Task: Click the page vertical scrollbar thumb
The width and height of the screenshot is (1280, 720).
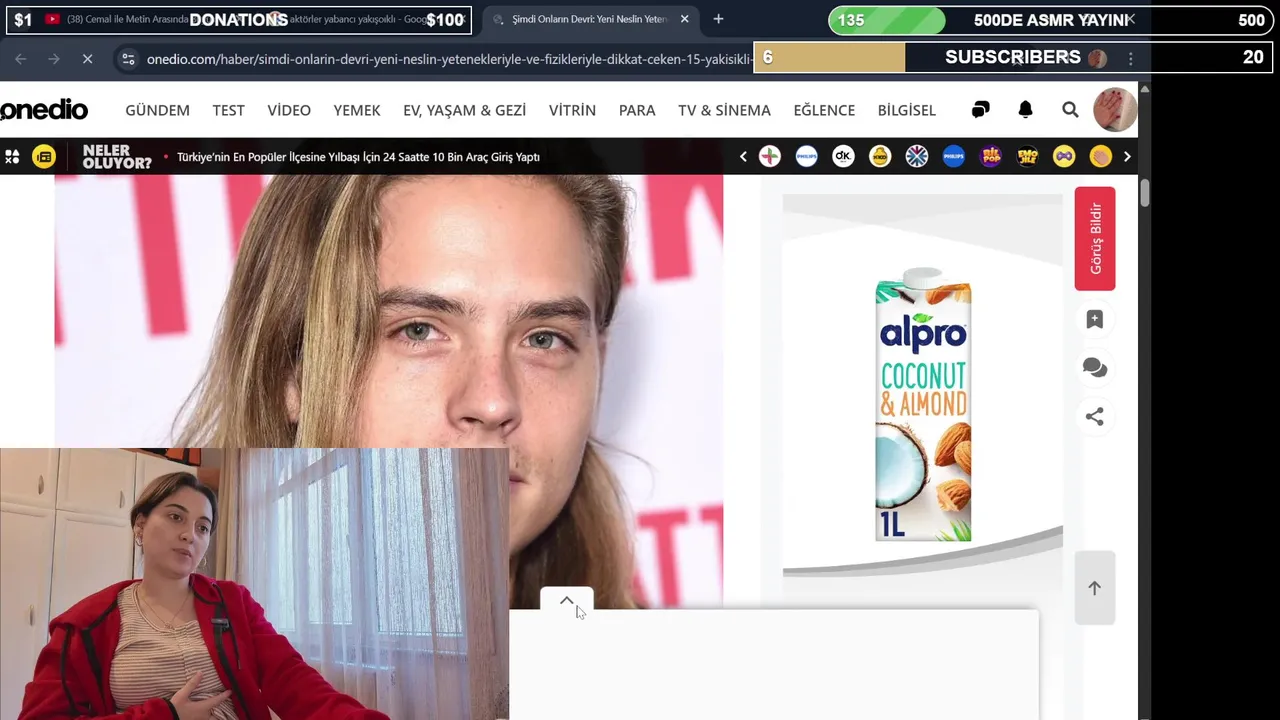Action: click(x=1145, y=192)
